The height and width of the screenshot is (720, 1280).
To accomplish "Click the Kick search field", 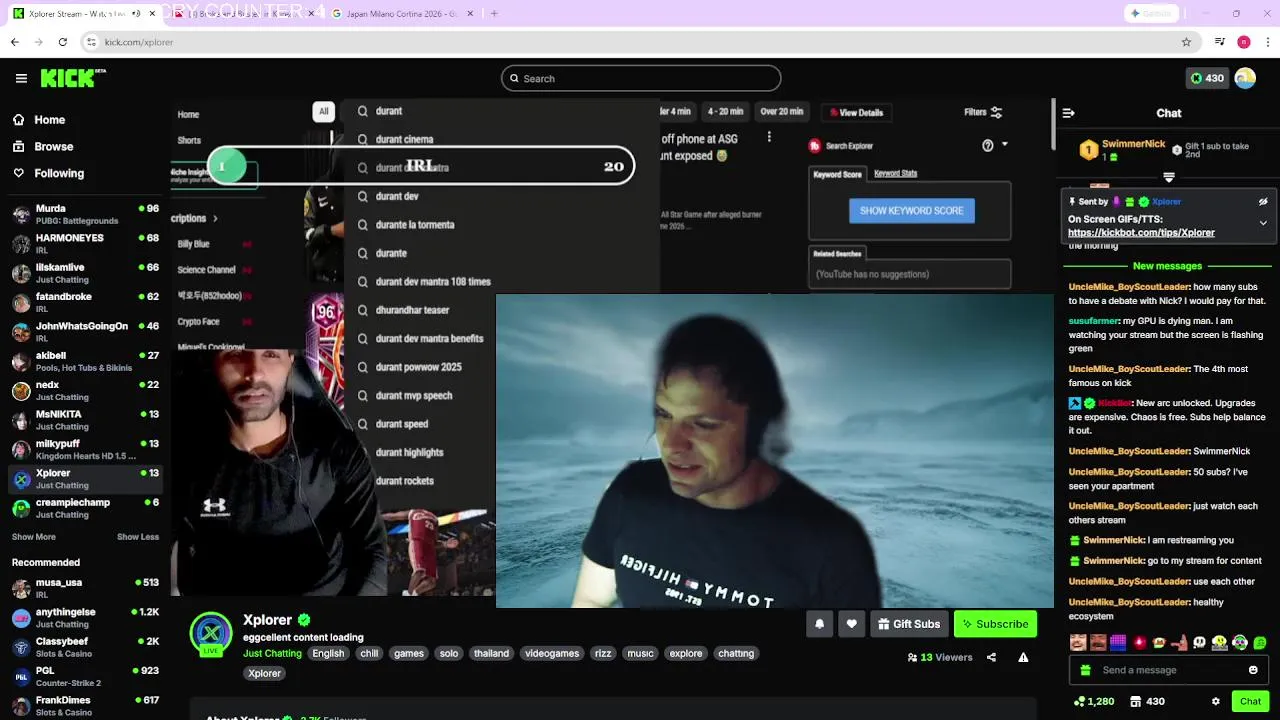I will (641, 78).
